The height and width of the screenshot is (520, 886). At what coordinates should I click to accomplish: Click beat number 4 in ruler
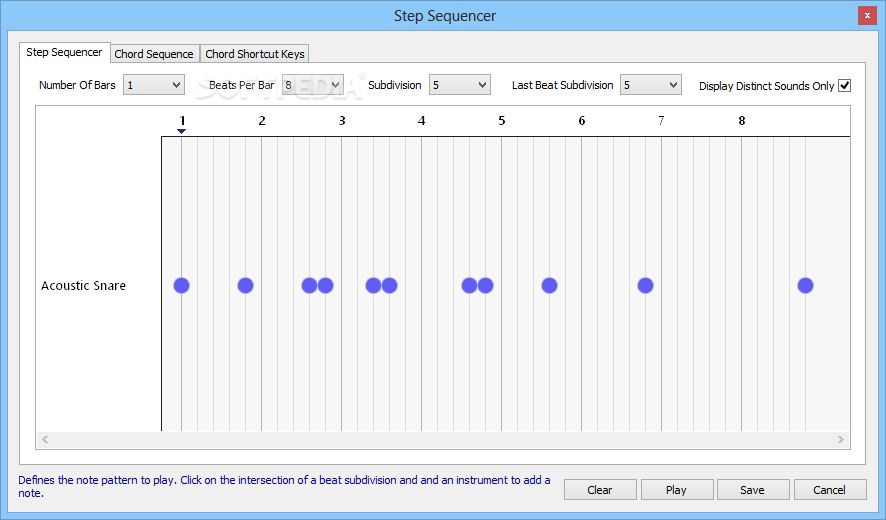(x=422, y=120)
